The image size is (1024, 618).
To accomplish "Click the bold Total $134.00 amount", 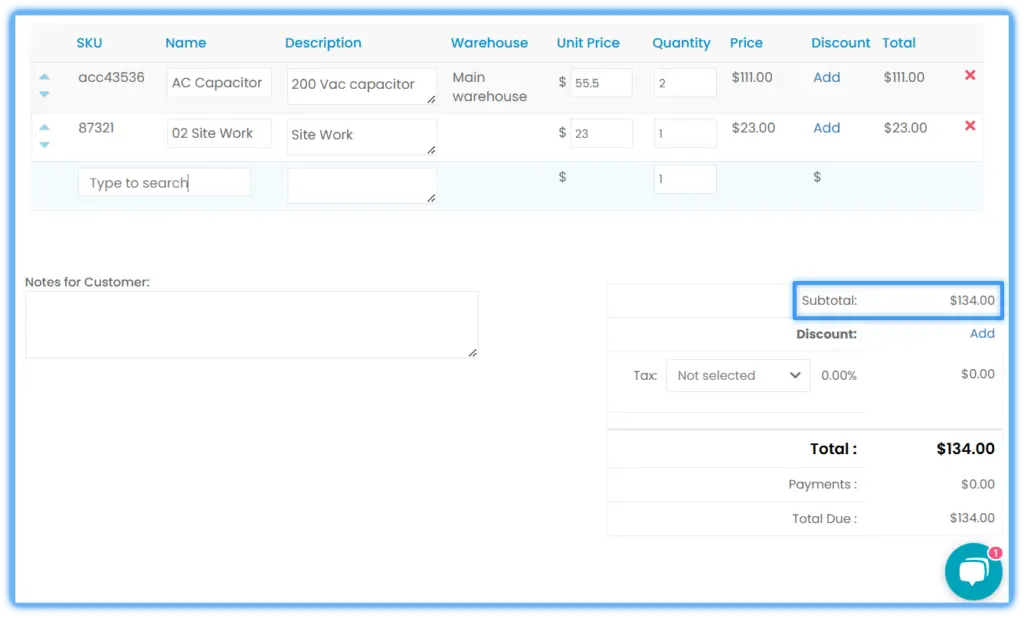I will [x=965, y=449].
